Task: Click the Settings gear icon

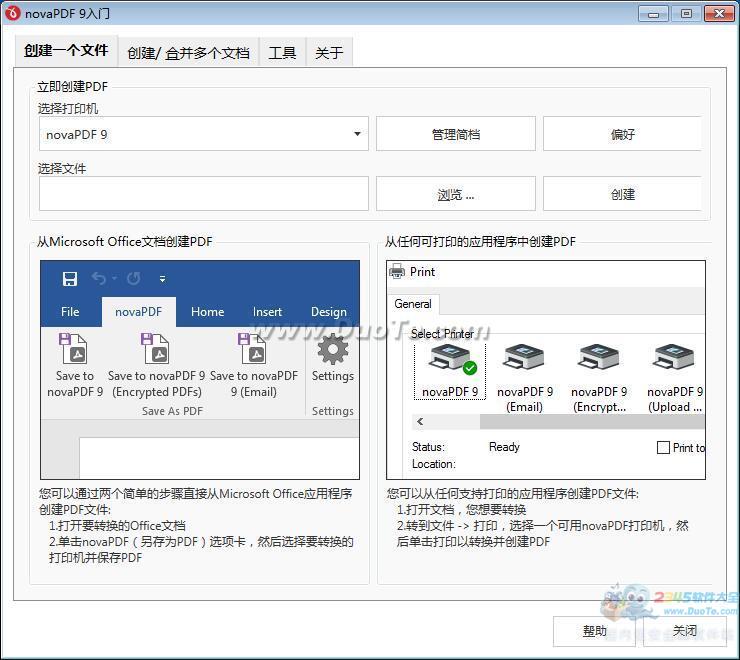Action: tap(333, 349)
